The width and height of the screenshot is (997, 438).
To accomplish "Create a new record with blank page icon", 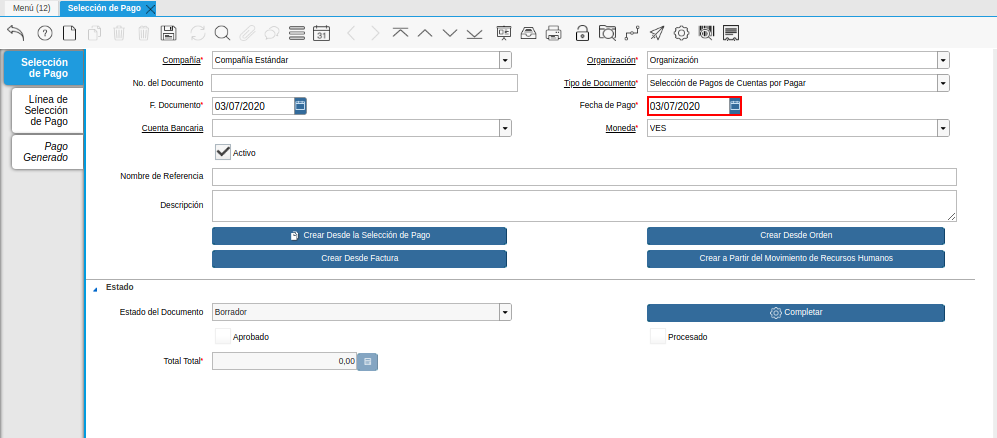I will click(x=69, y=32).
